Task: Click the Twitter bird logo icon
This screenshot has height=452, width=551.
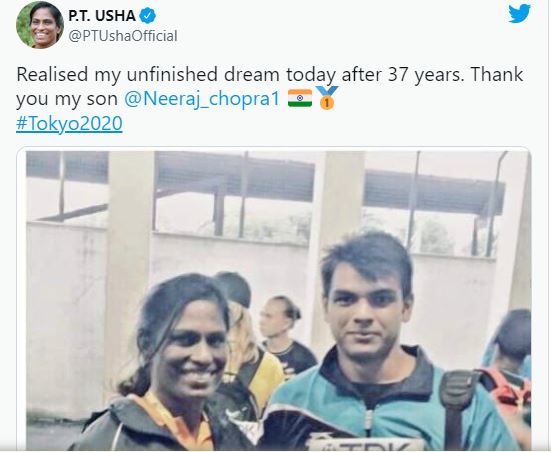Action: coord(519,13)
